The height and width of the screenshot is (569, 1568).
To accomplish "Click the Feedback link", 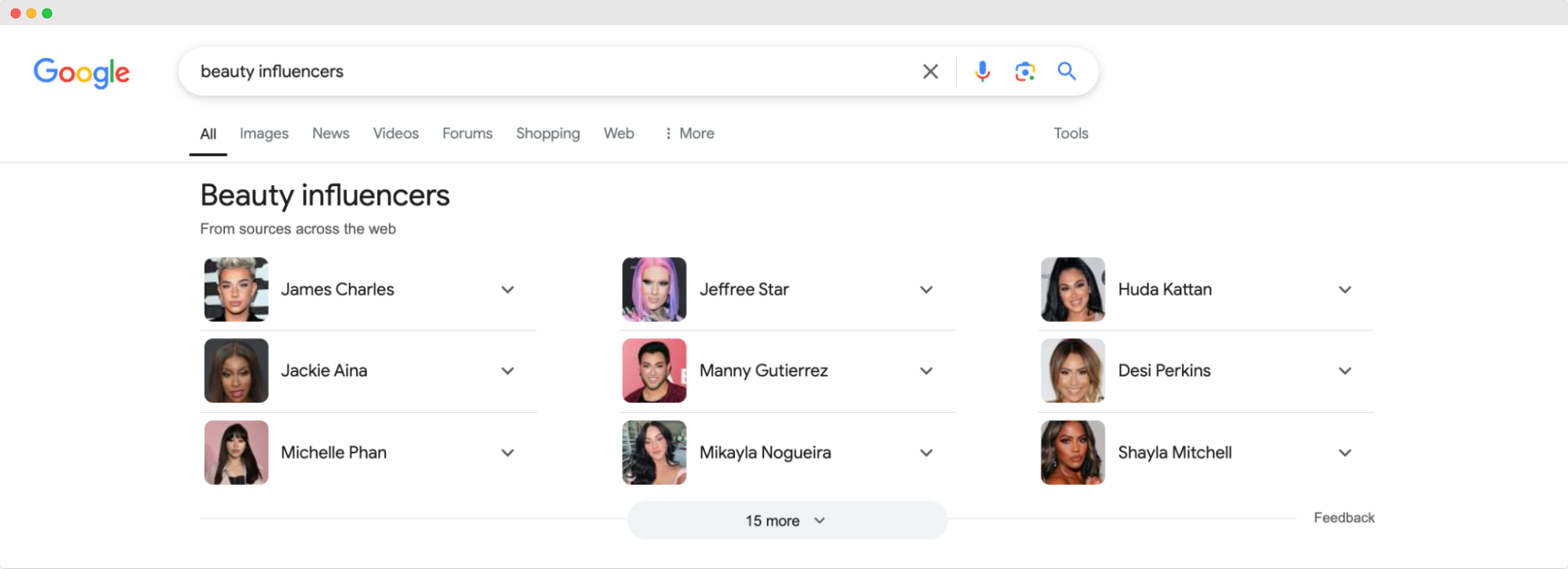I will pos(1344,518).
